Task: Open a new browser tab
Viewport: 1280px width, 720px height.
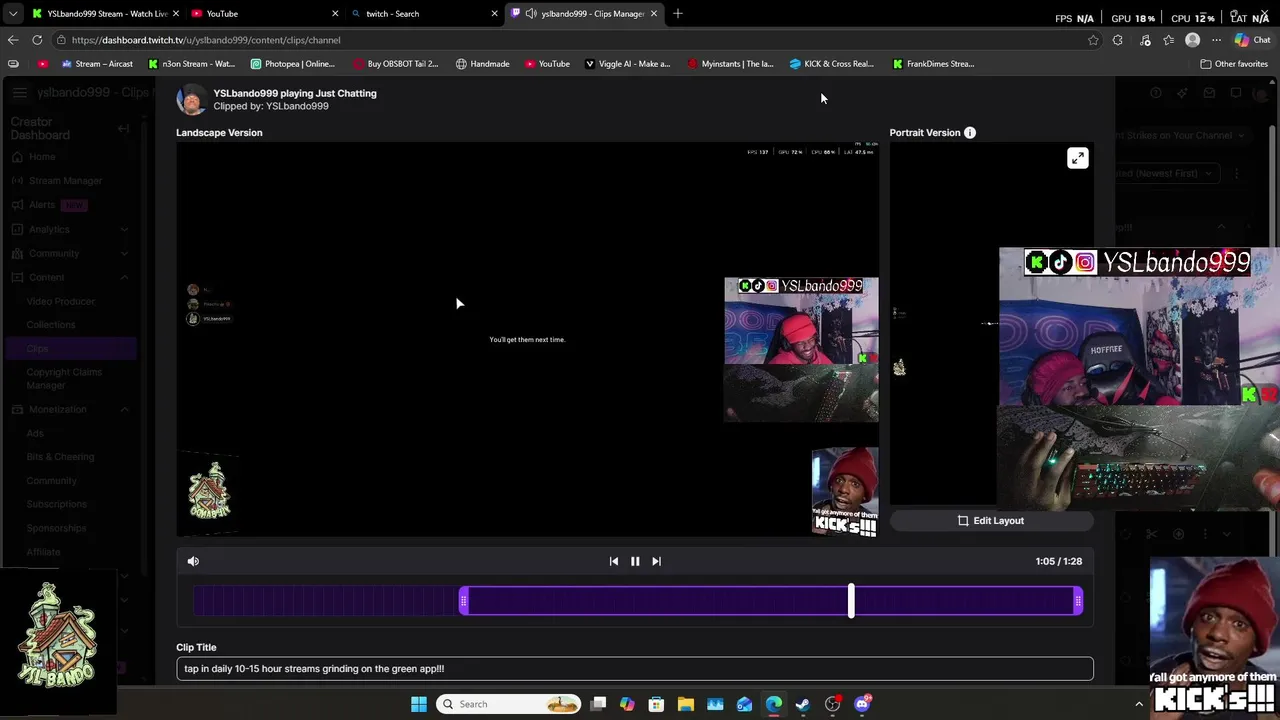Action: click(x=678, y=14)
